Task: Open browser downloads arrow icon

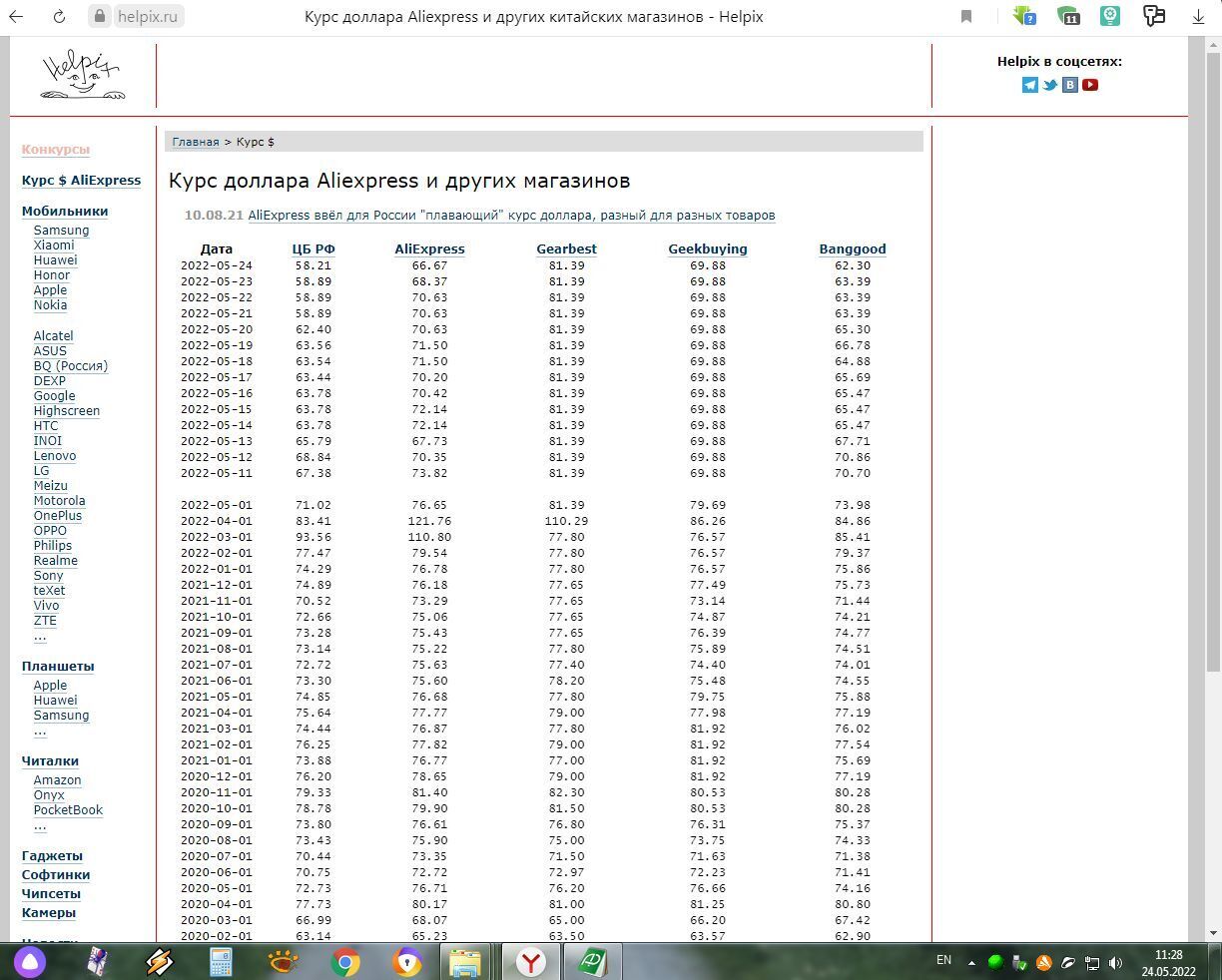Action: (1199, 16)
